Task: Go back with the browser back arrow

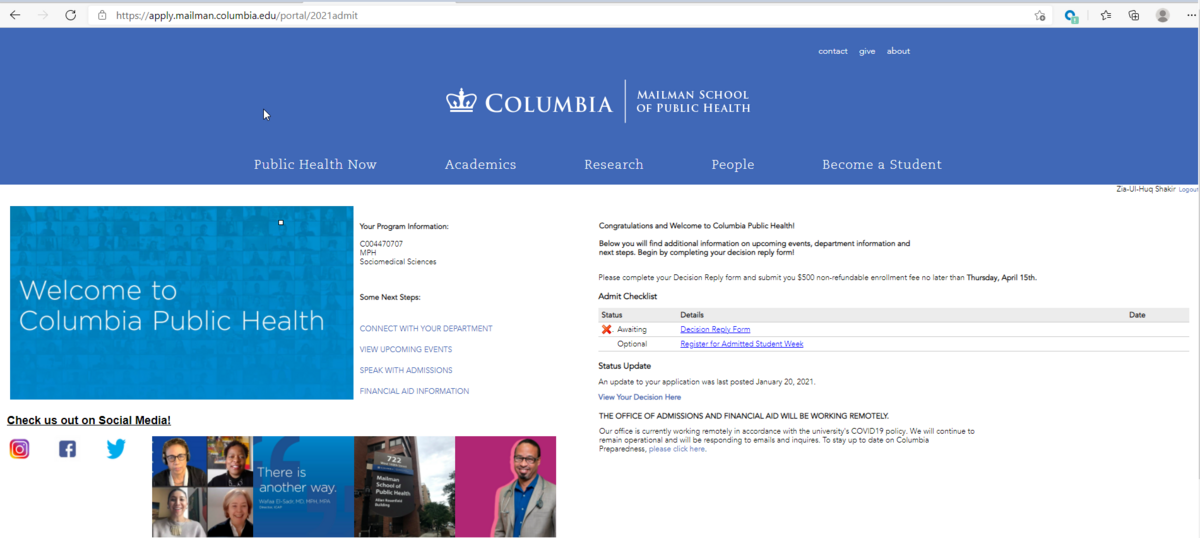Action: pos(15,15)
